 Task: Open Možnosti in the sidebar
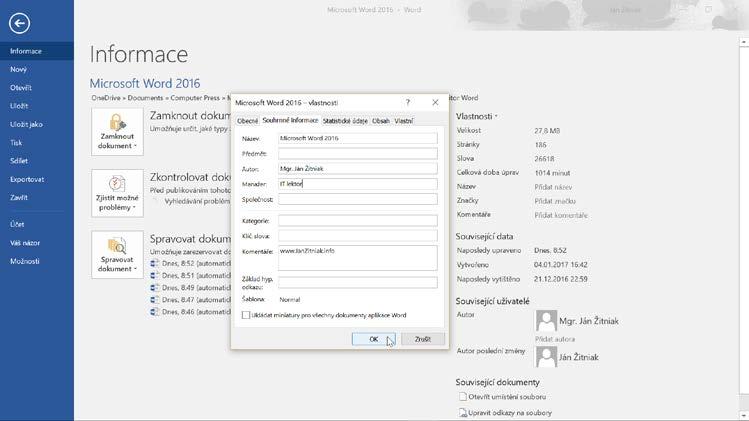pos(37,261)
